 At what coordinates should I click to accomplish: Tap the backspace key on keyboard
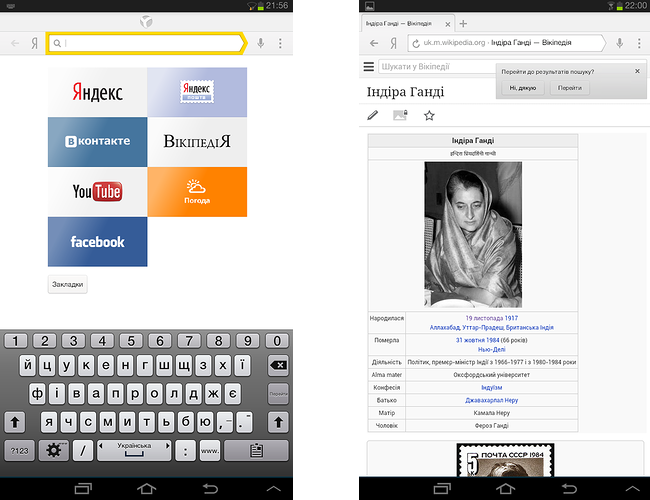tap(278, 365)
